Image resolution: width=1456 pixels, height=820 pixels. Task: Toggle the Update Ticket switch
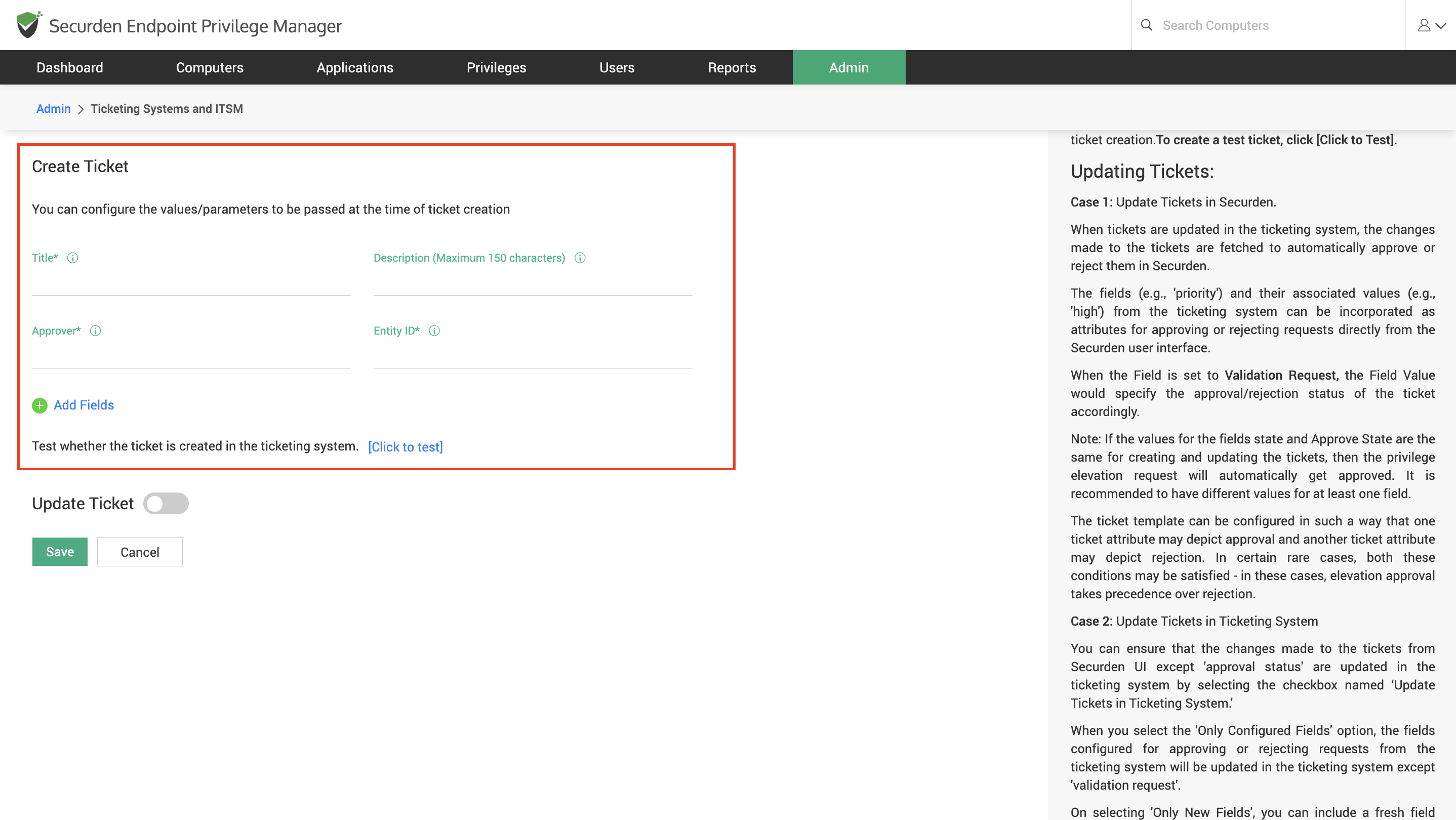coord(166,503)
